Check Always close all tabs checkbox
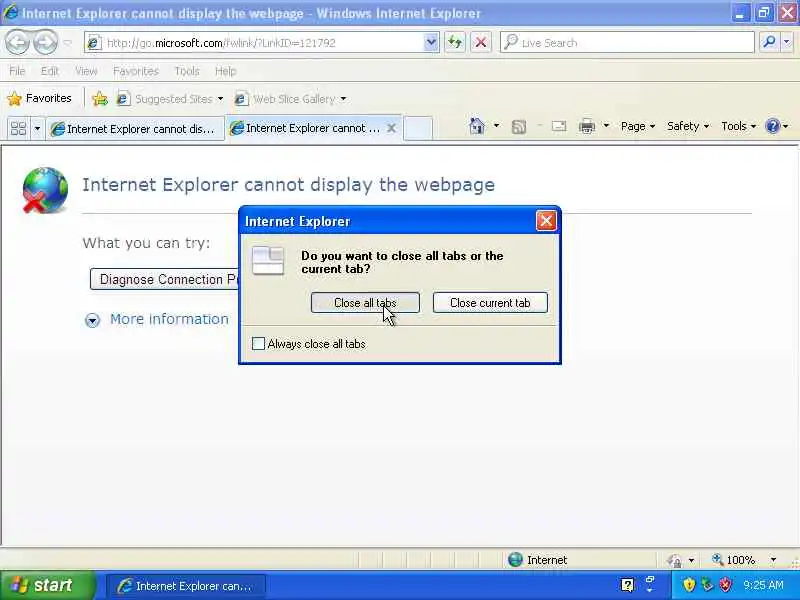800x600 pixels. [258, 343]
